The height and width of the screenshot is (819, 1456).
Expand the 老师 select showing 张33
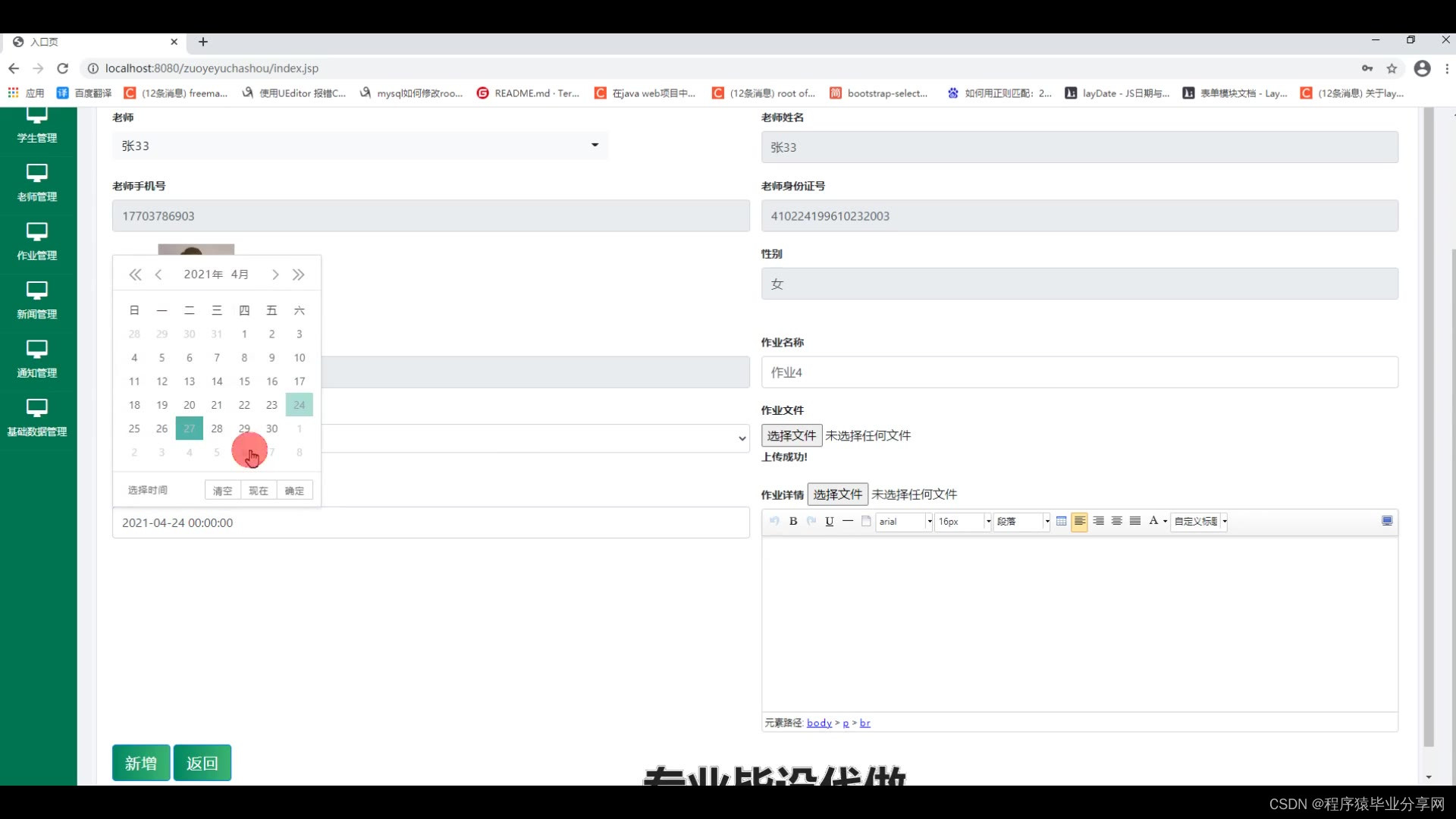tap(360, 146)
